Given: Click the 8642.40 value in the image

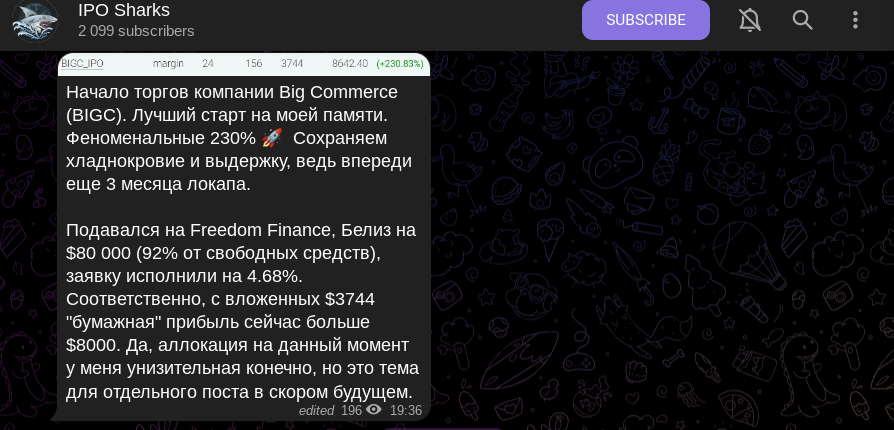Looking at the screenshot, I should 350,64.
